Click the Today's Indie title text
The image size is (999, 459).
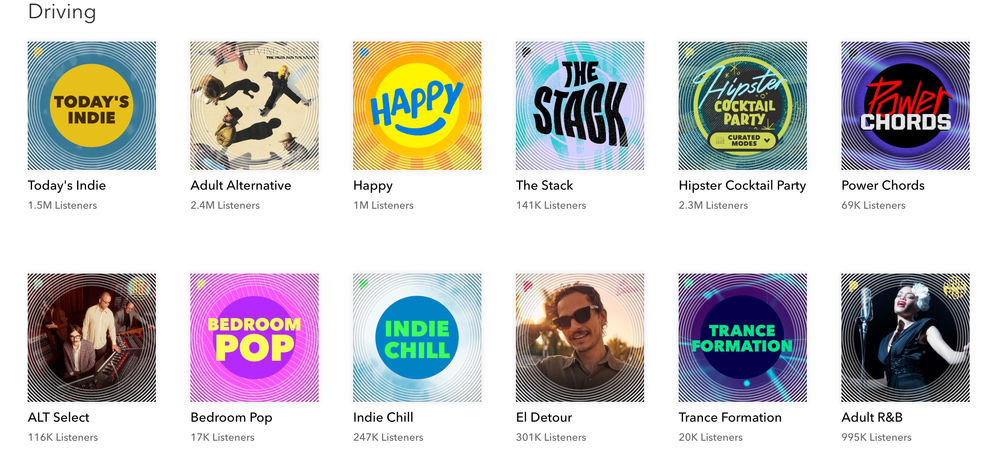67,185
